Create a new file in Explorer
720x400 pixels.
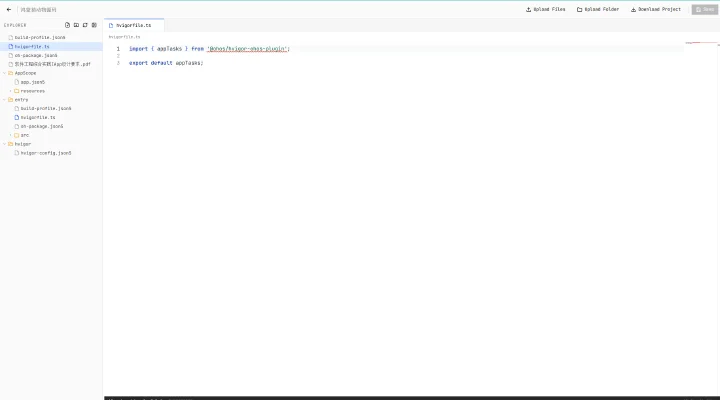[68, 25]
